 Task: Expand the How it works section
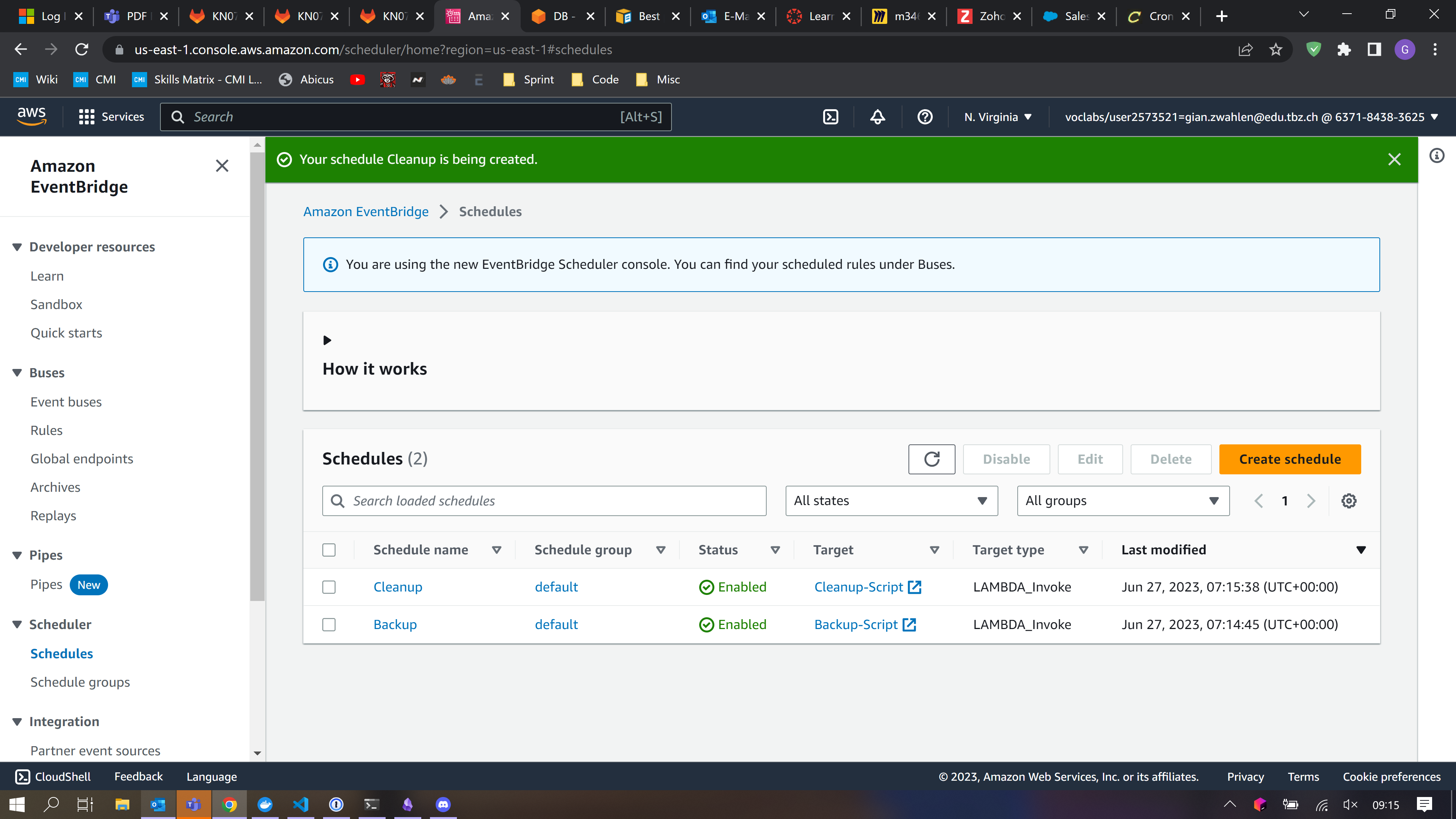coord(327,340)
